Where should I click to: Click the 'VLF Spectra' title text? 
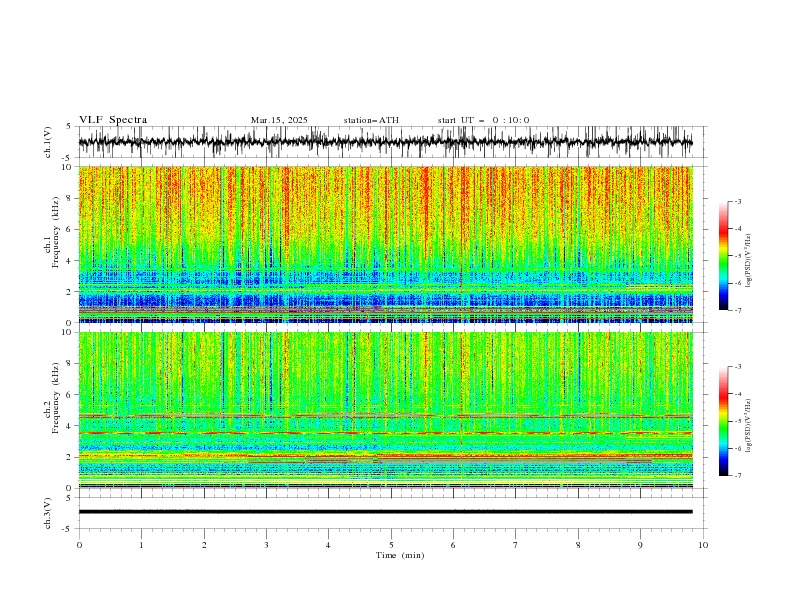[x=113, y=120]
